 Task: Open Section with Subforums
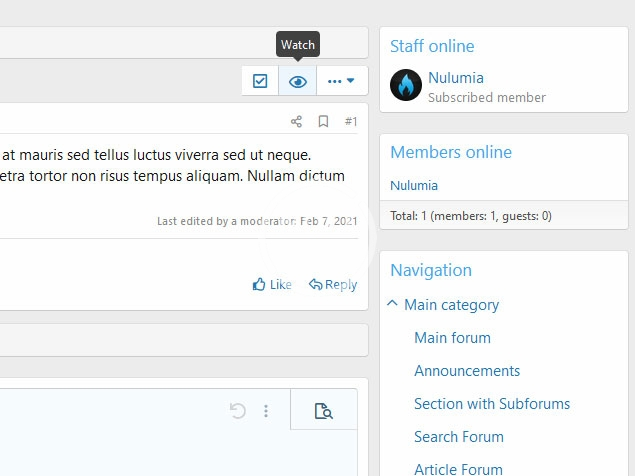492,404
